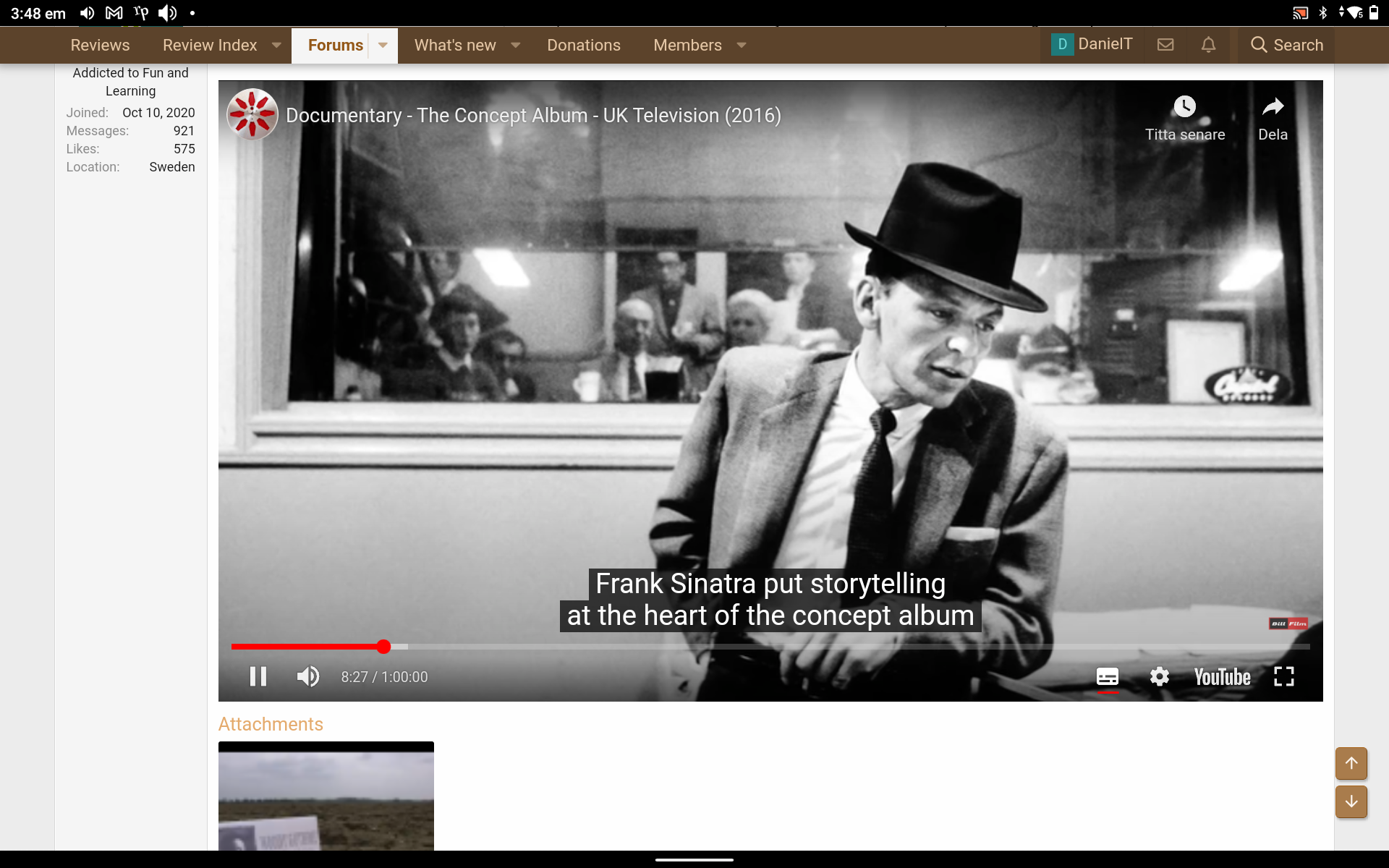Viewport: 1389px width, 868px height.
Task: Click the 'Oct 10, 2020' joined date
Action: click(x=158, y=113)
